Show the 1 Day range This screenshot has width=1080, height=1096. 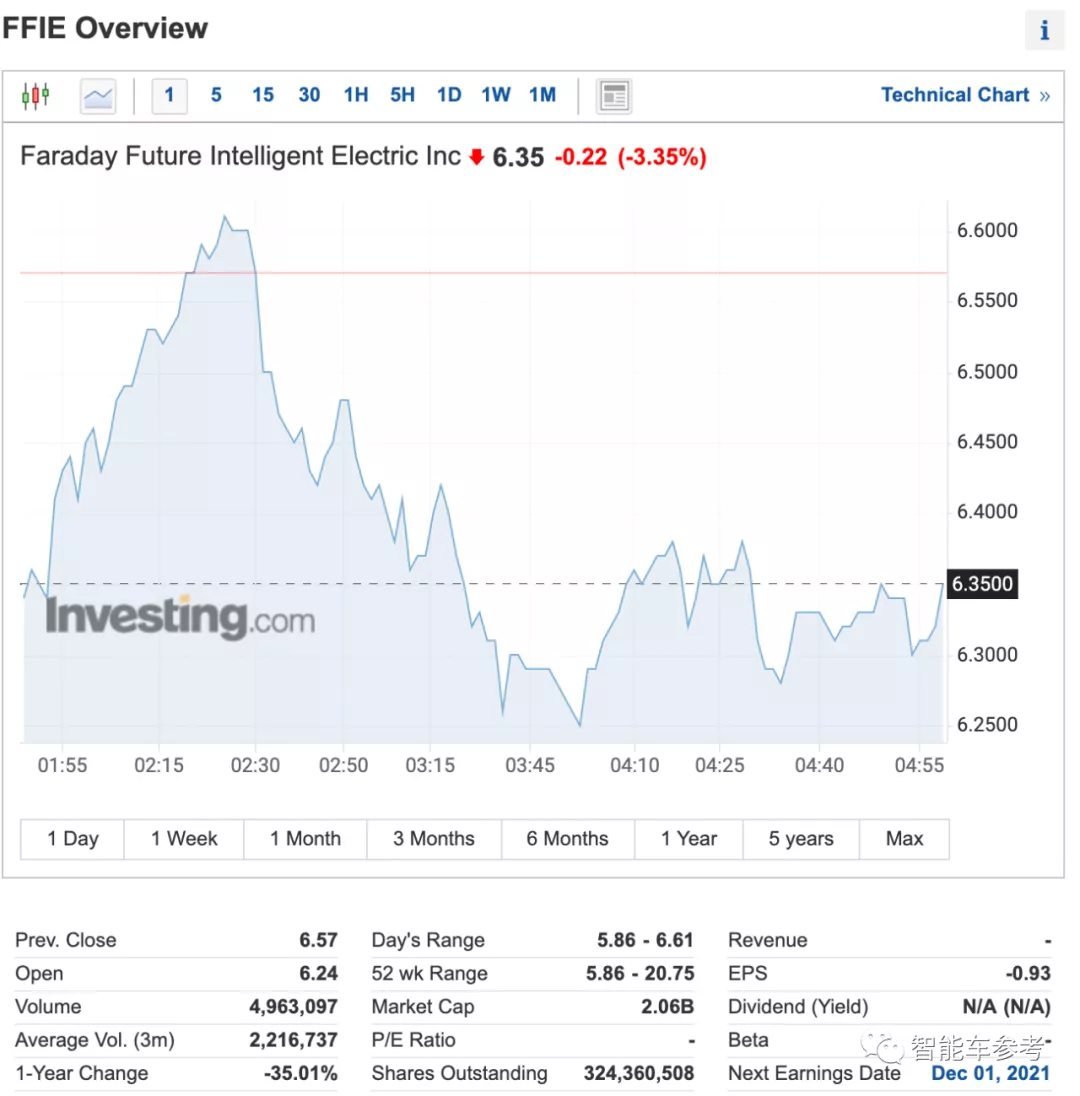tap(73, 839)
